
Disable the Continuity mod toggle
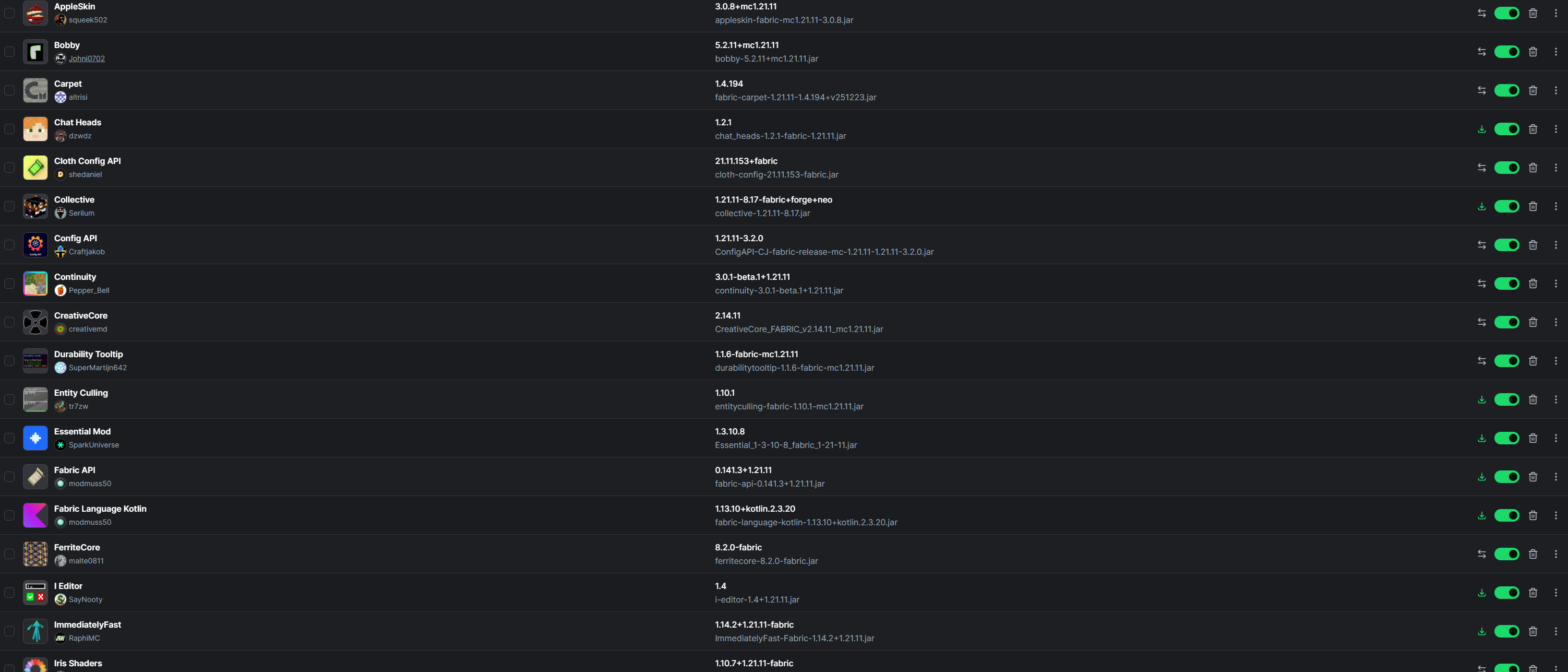coord(1506,284)
